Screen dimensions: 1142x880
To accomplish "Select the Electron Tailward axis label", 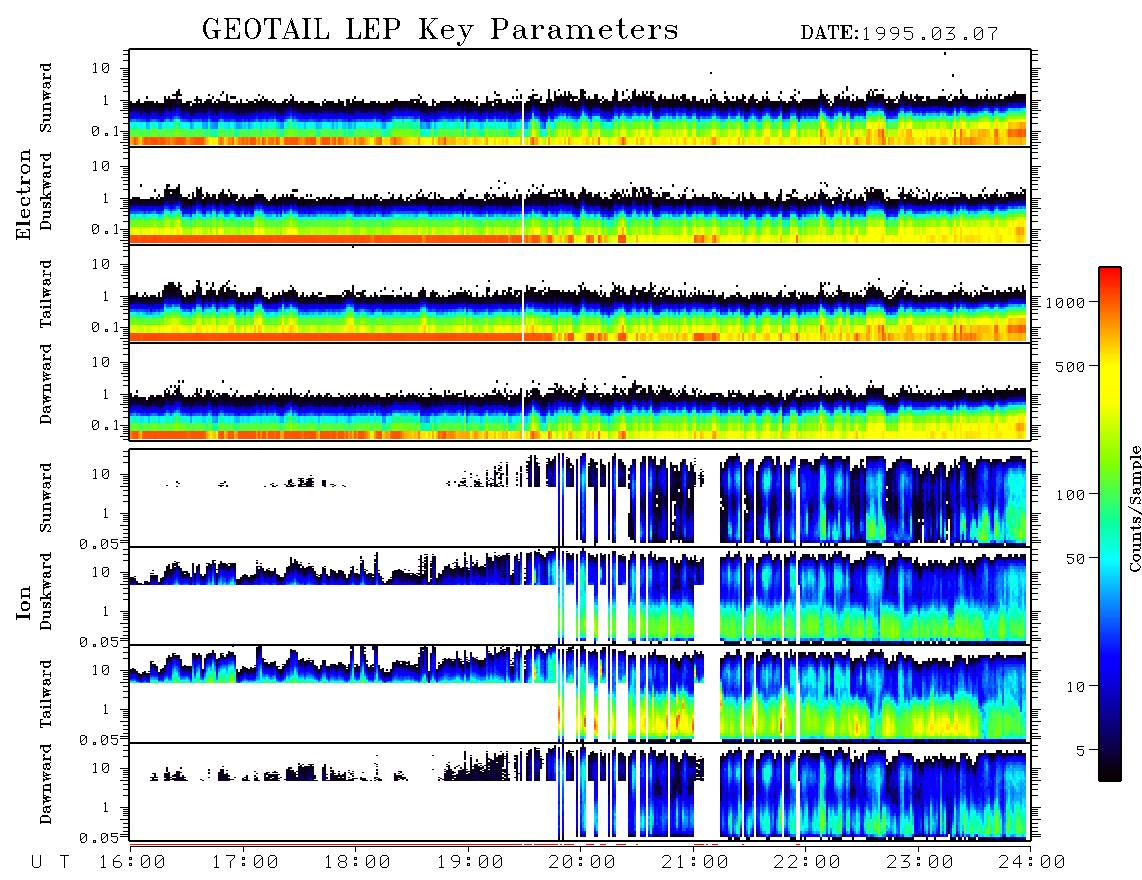I will click(x=46, y=294).
